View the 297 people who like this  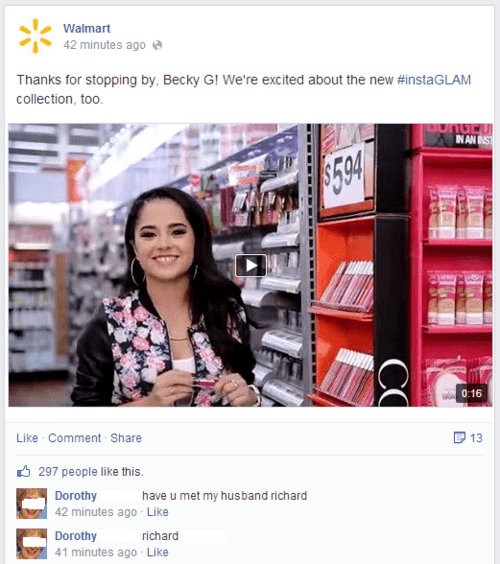pyautogui.click(x=91, y=472)
